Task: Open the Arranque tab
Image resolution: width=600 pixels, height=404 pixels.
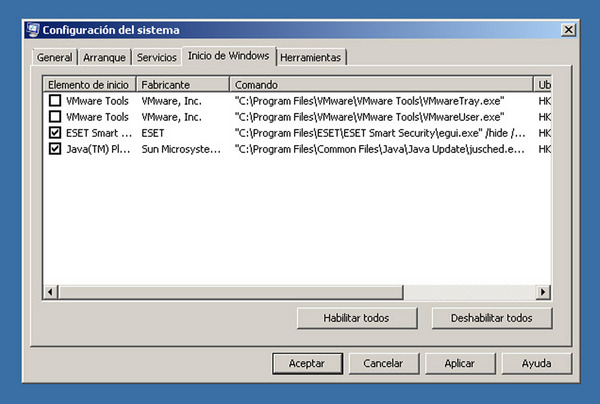Action: click(x=105, y=57)
